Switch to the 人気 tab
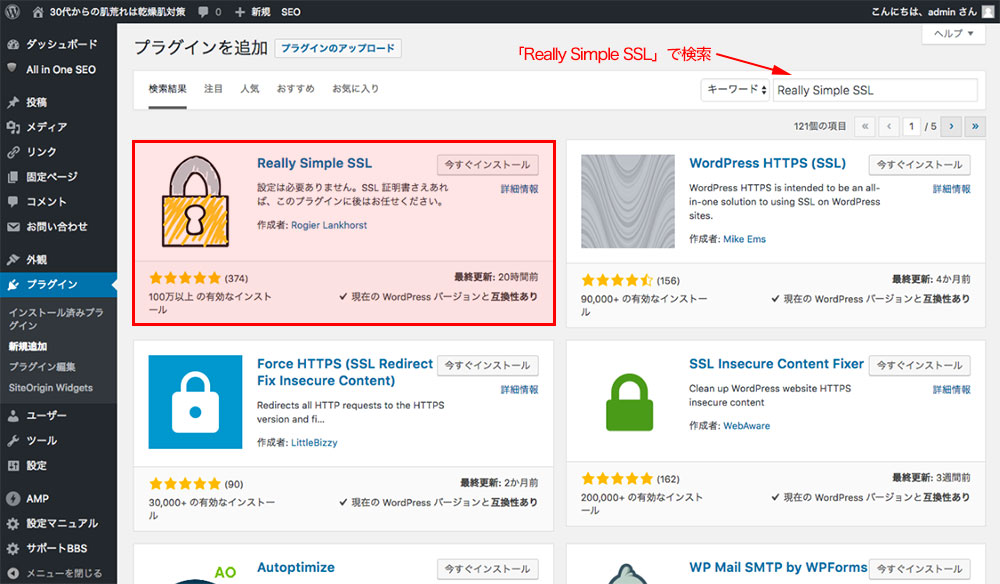1000x584 pixels. click(x=249, y=89)
